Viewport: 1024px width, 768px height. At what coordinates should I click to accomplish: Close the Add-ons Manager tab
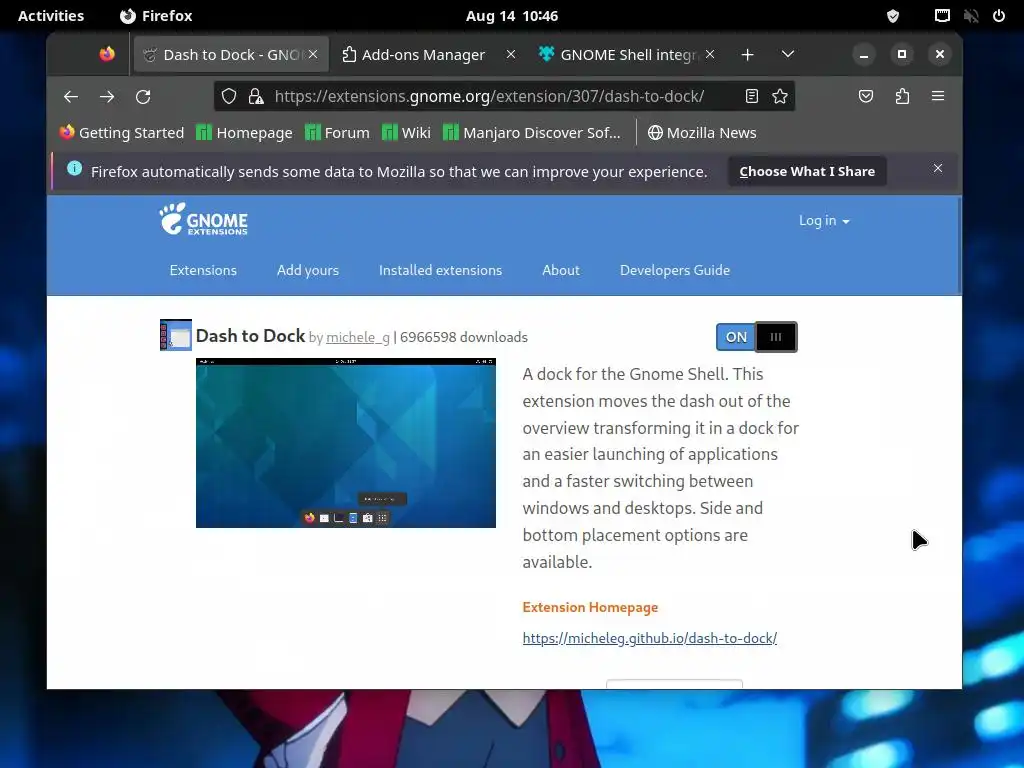point(511,54)
